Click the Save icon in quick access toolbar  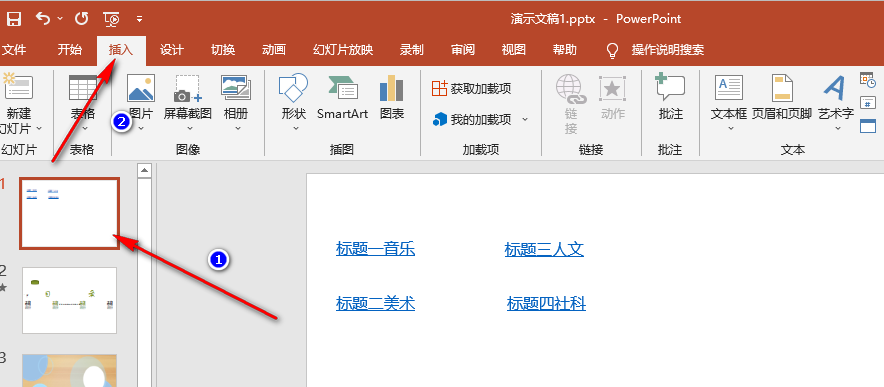[x=14, y=19]
